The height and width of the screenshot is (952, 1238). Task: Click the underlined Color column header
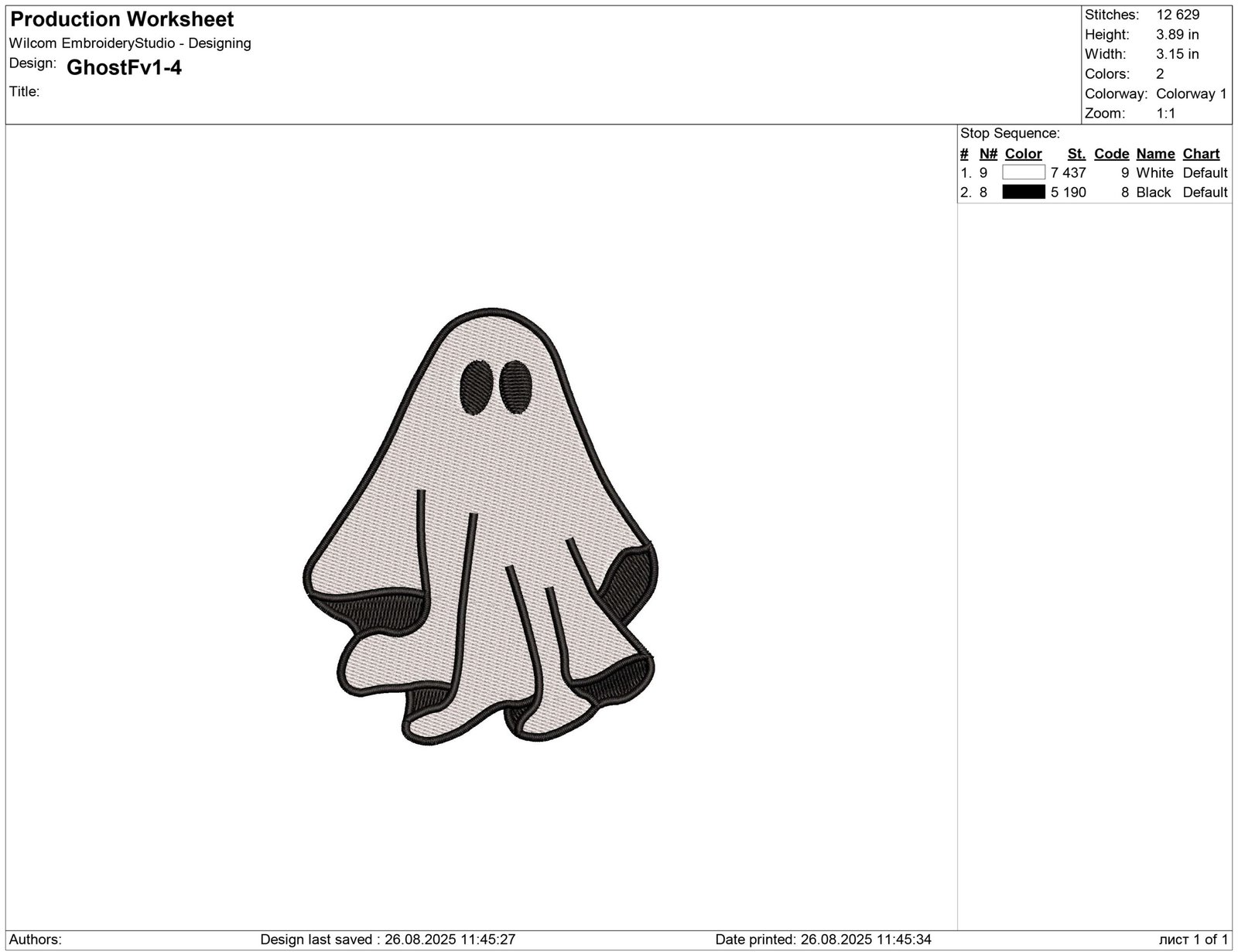coord(1023,154)
